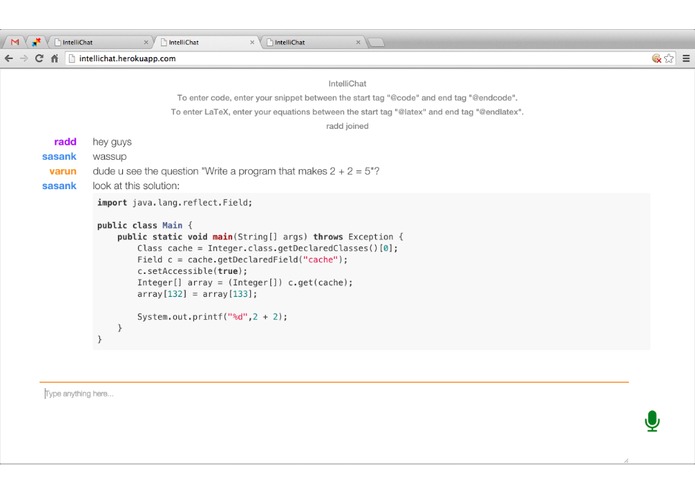Go back with the browser back arrow
The height and width of the screenshot is (494, 695).
click(9, 58)
